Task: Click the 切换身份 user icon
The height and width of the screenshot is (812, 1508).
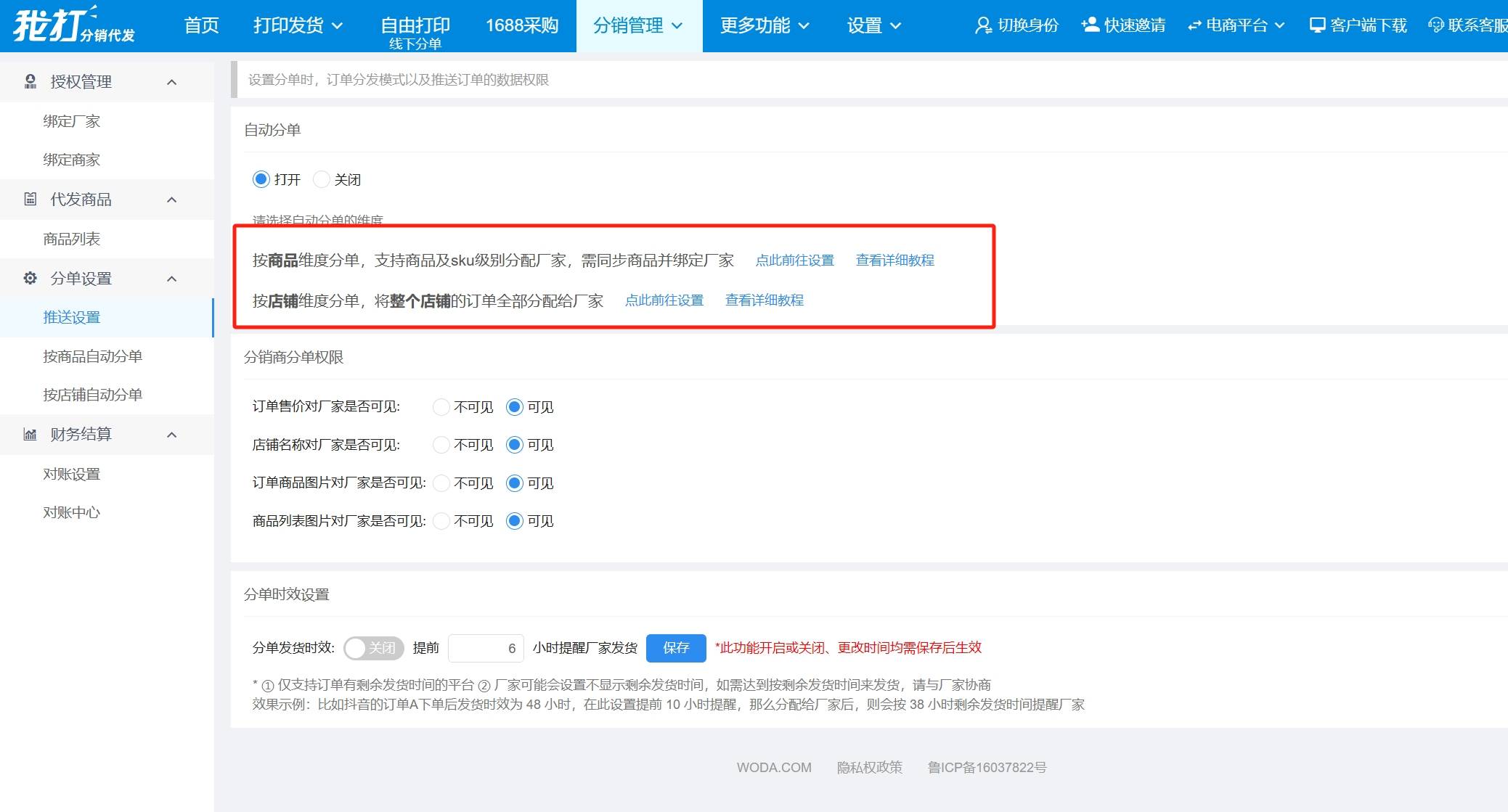Action: click(x=983, y=25)
